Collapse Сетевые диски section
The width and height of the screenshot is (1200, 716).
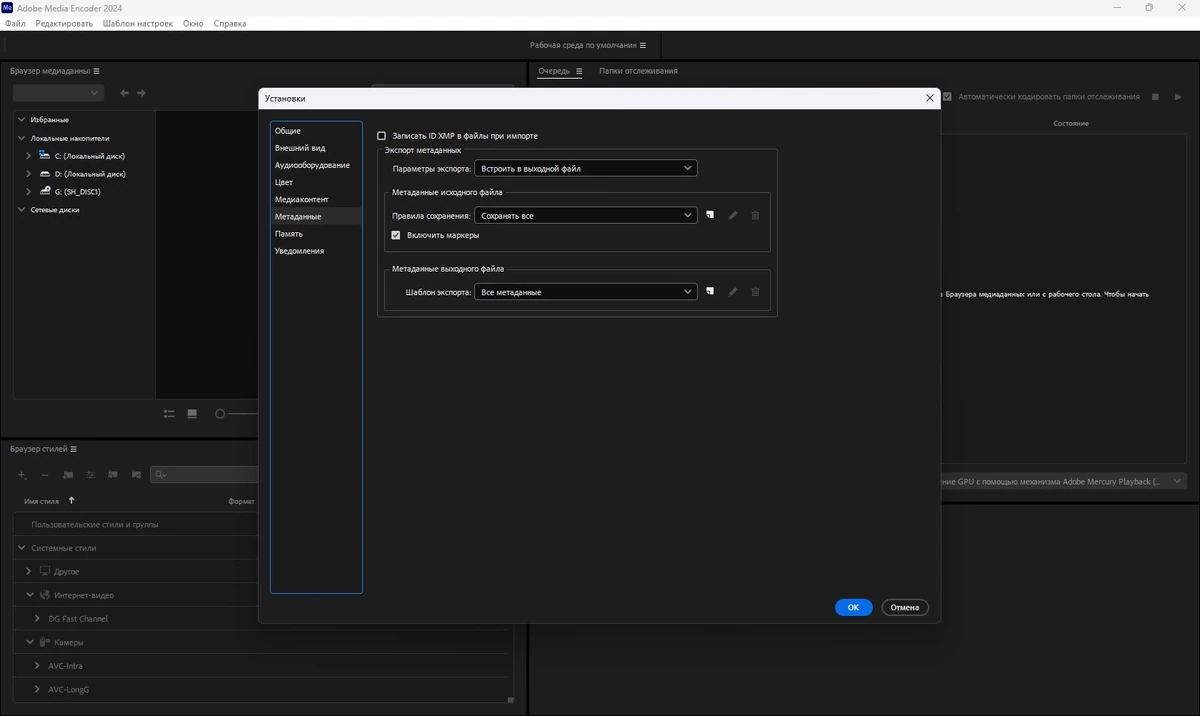tap(21, 210)
